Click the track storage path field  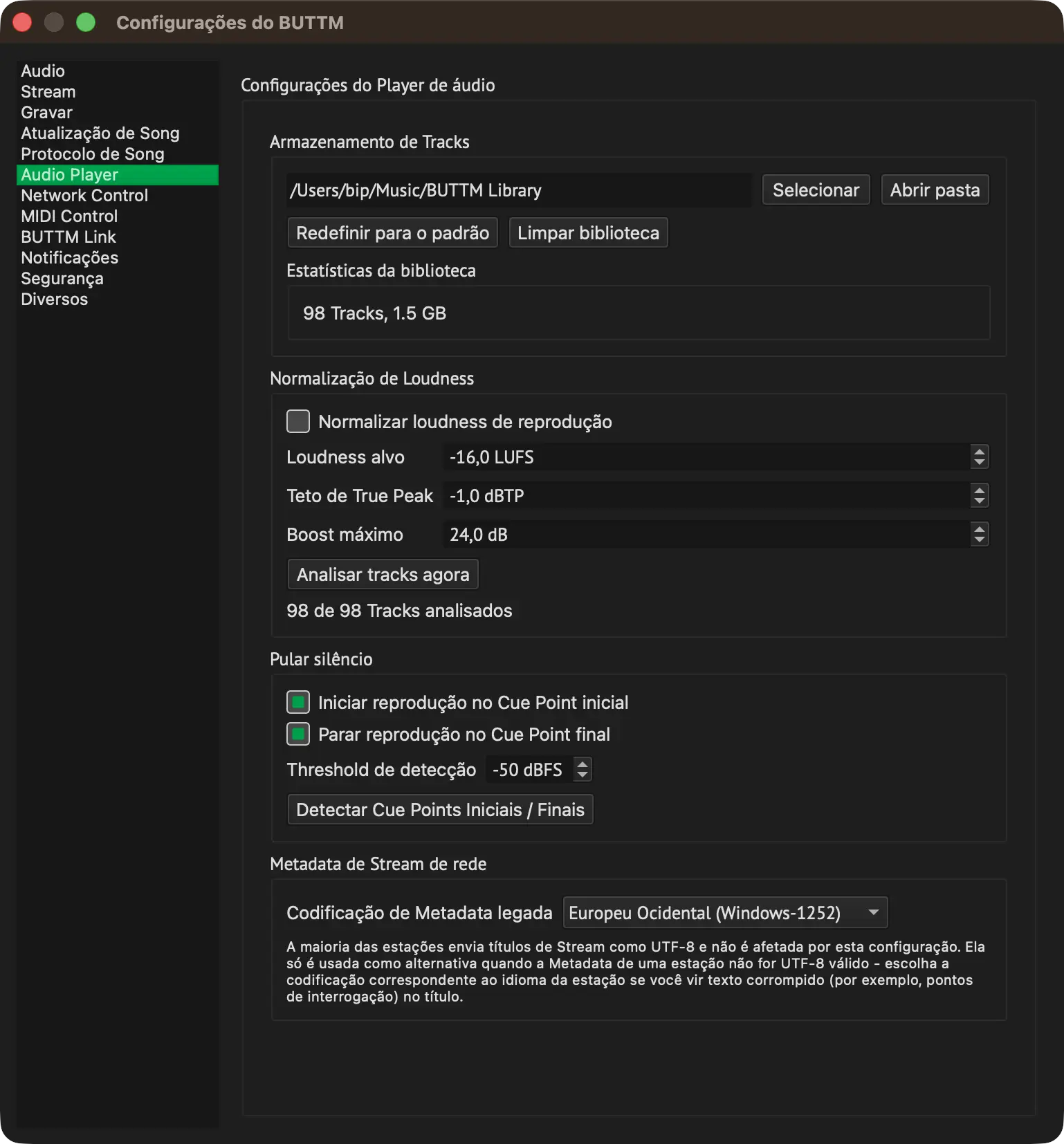[519, 190]
